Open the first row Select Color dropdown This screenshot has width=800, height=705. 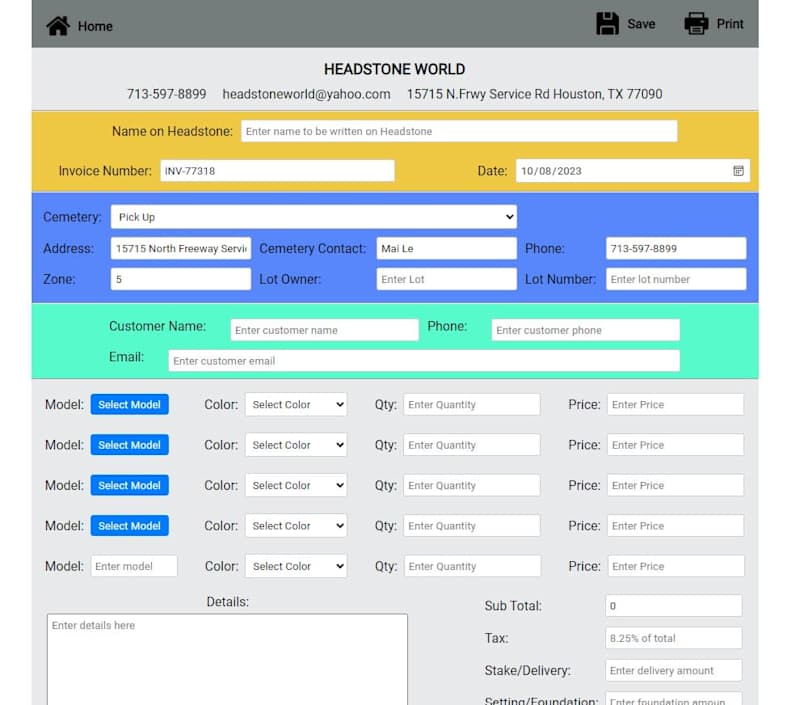[x=296, y=405]
